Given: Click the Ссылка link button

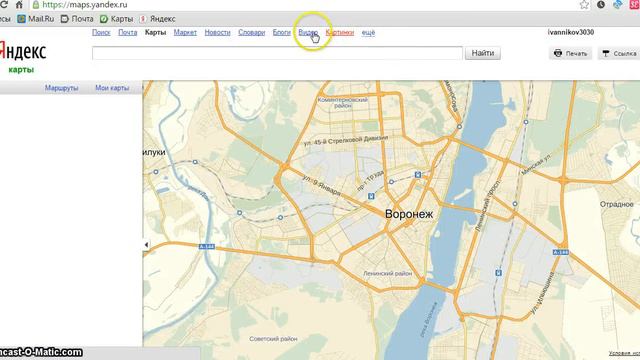Looking at the screenshot, I should click(619, 53).
